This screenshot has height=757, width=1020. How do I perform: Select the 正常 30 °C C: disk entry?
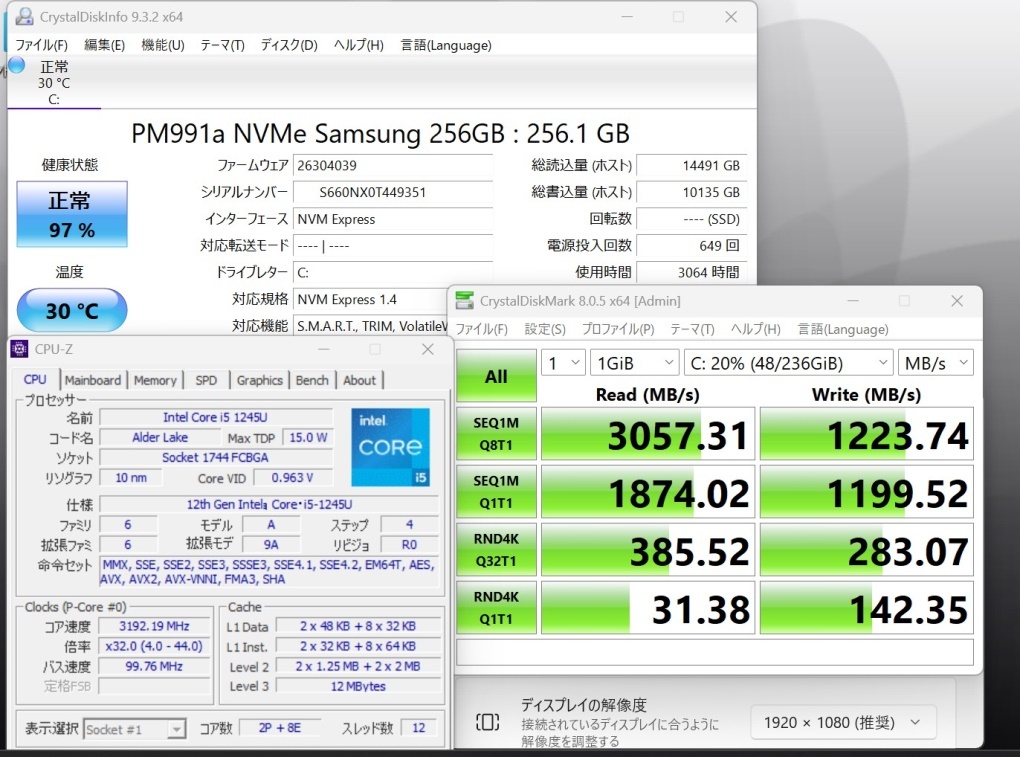[x=54, y=83]
